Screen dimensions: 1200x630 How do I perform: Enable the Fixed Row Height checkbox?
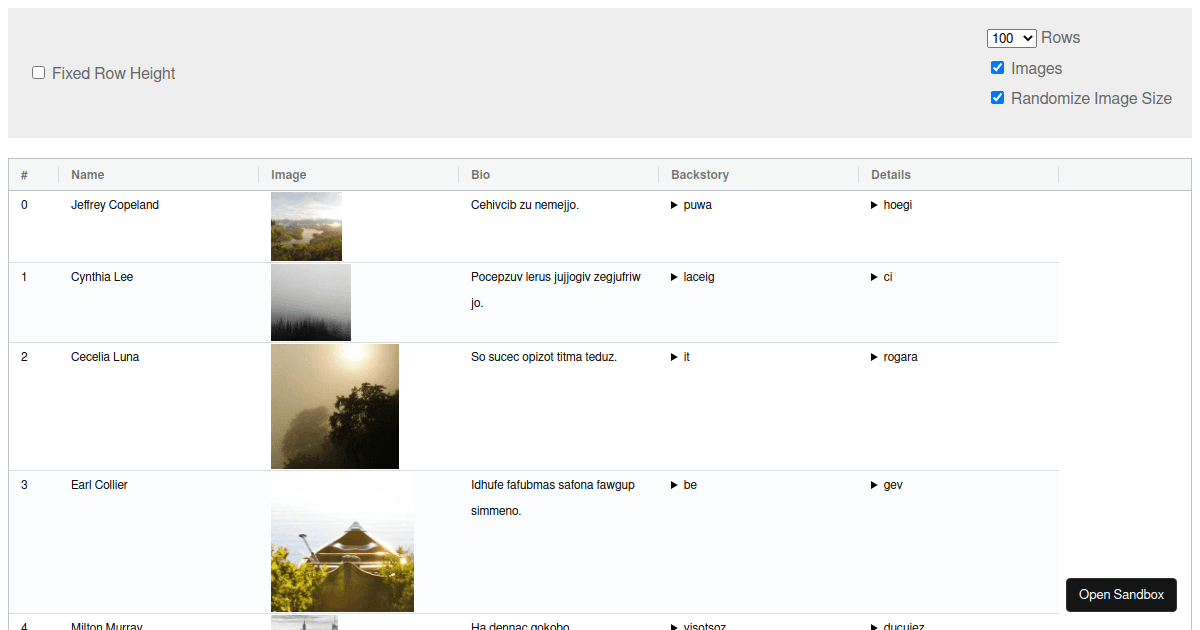pos(39,73)
